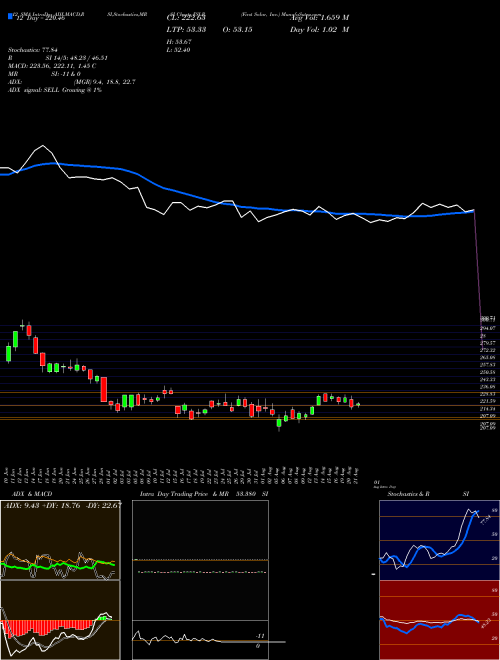Click the last green candlestick on the chart
The image size is (500, 660).
point(358,405)
